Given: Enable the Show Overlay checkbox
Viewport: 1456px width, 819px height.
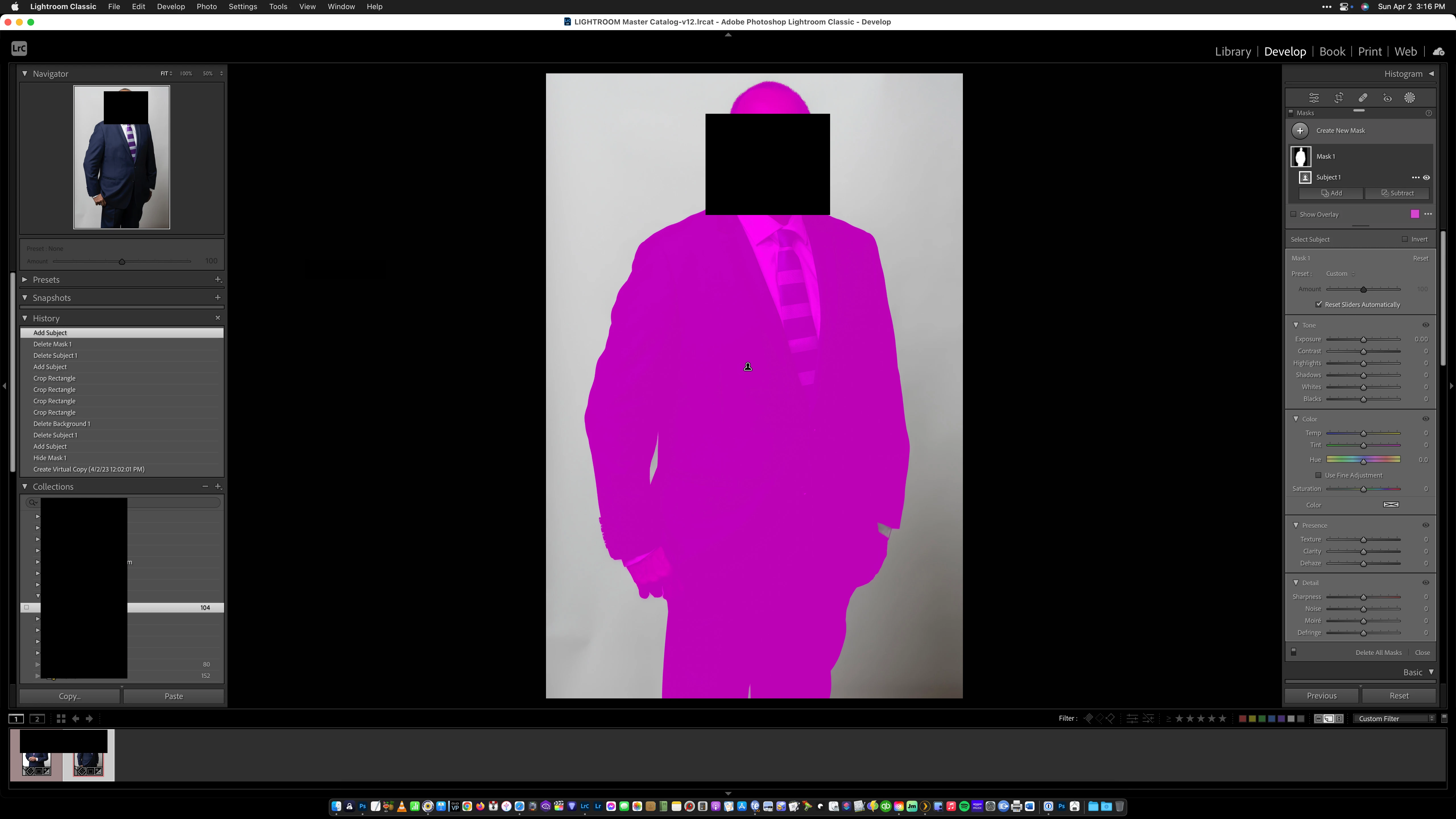Looking at the screenshot, I should pyautogui.click(x=1294, y=214).
